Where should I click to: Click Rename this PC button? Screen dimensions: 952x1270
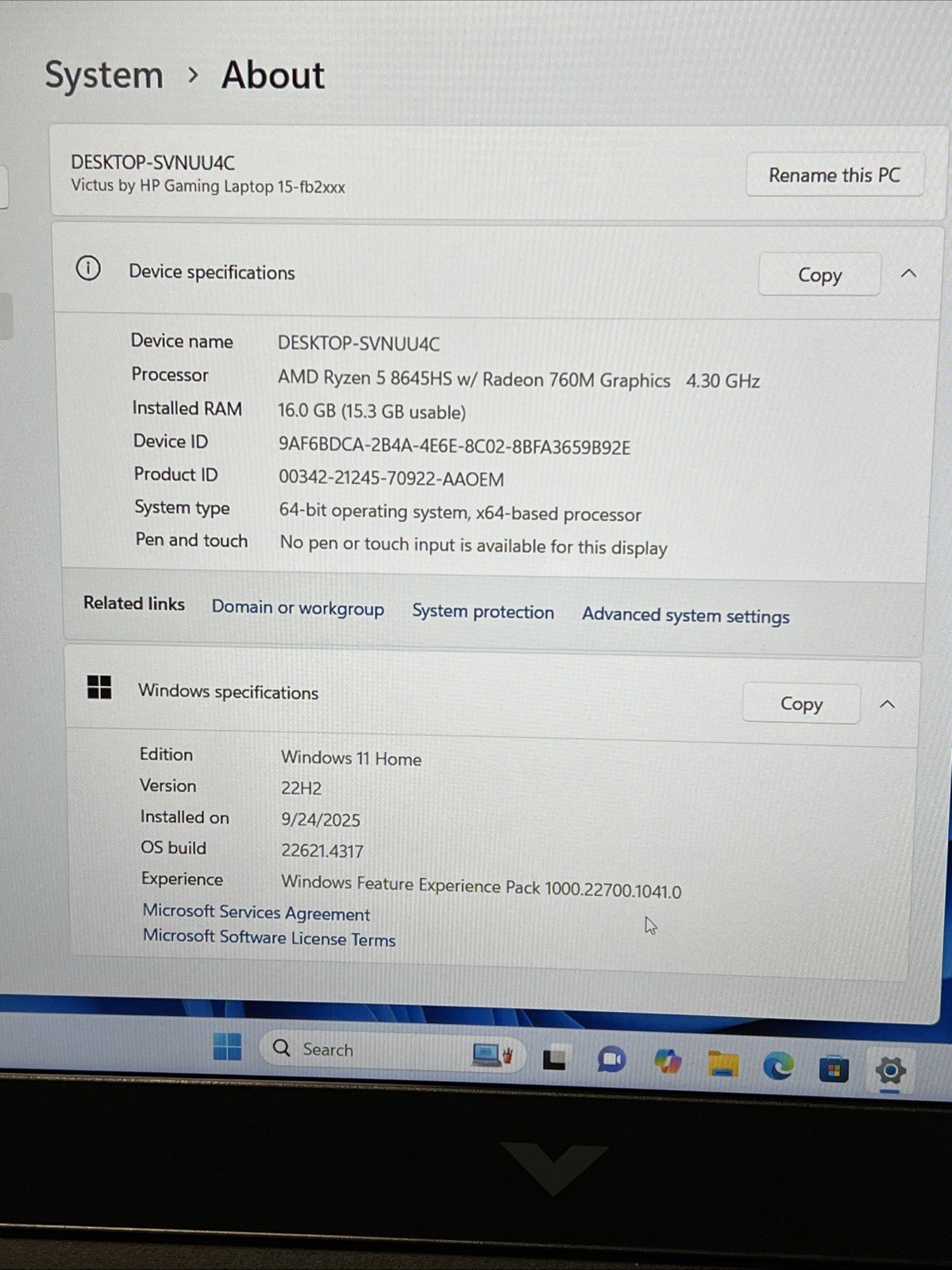click(x=834, y=175)
